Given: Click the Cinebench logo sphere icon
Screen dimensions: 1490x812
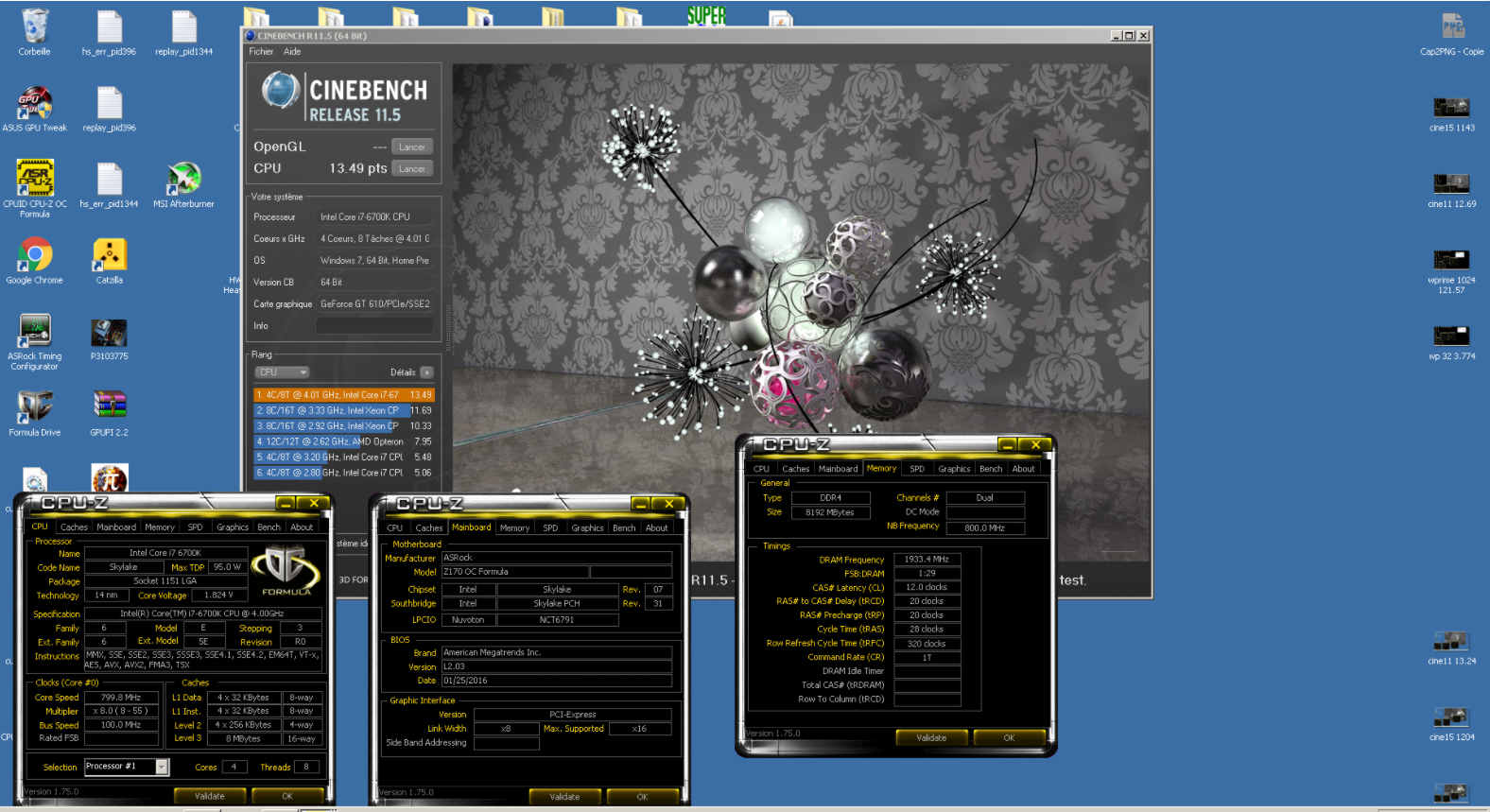Looking at the screenshot, I should click(x=281, y=90).
